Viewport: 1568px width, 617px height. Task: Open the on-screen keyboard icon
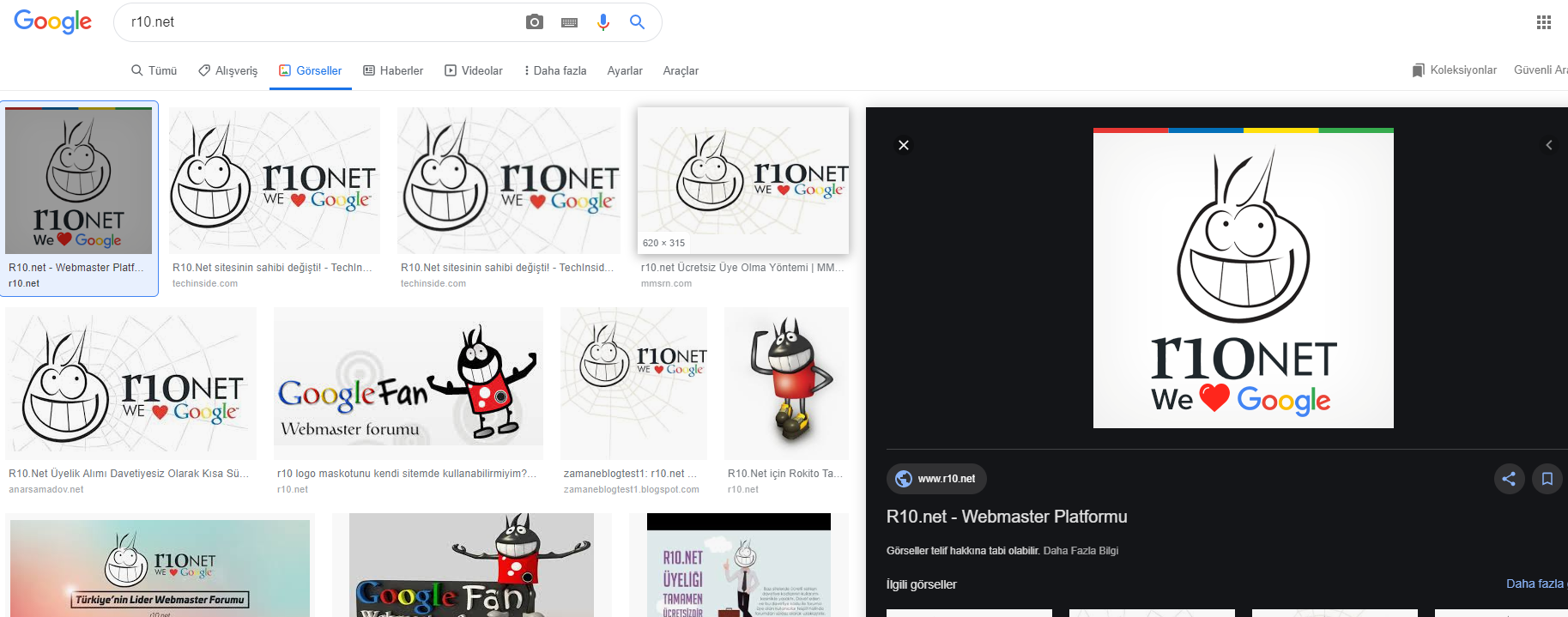click(569, 22)
